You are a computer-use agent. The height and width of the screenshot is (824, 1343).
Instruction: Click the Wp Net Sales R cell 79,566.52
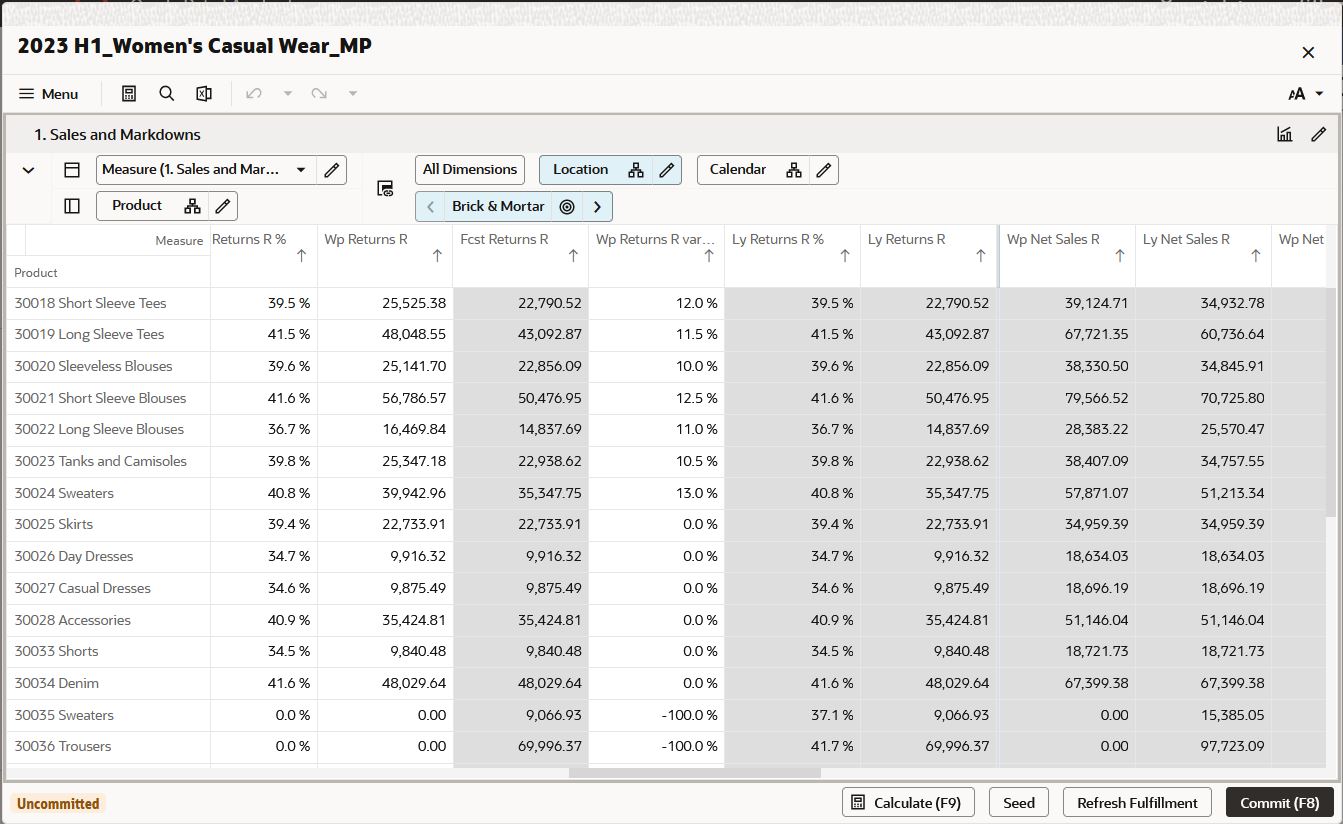point(1067,398)
